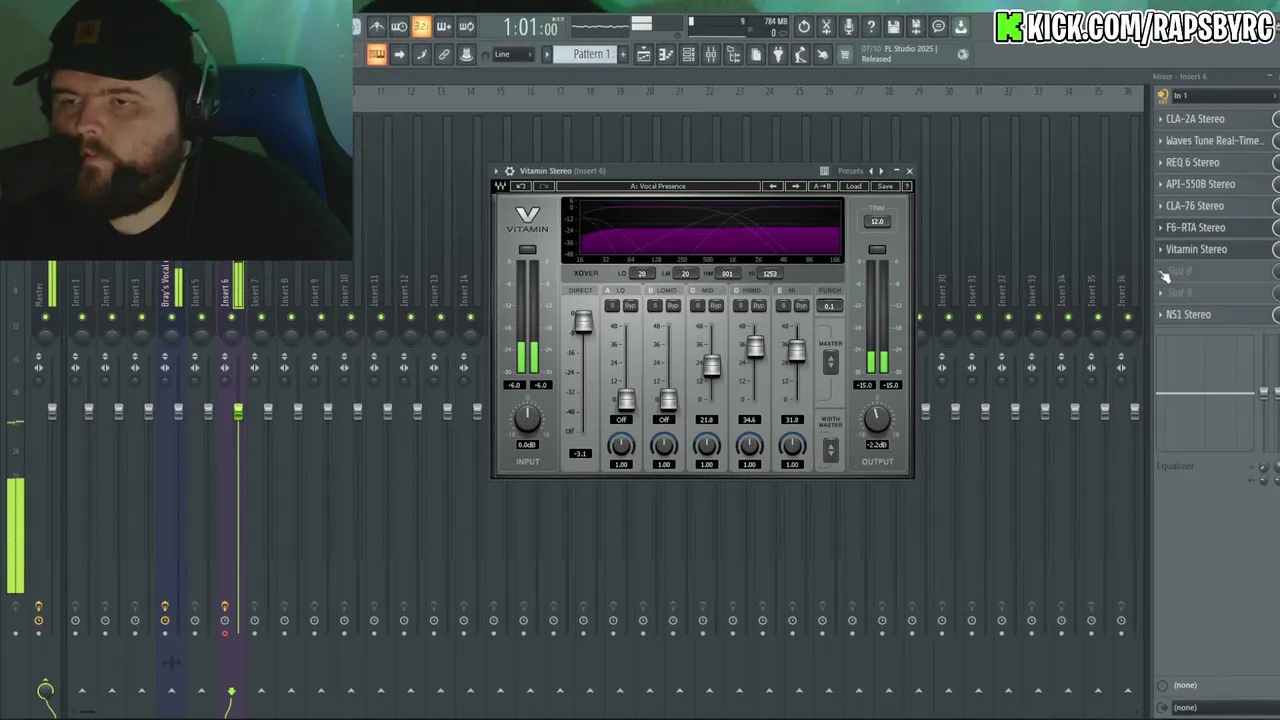Click the export download icon in toolbar
The width and height of the screenshot is (1280, 720).
(961, 27)
